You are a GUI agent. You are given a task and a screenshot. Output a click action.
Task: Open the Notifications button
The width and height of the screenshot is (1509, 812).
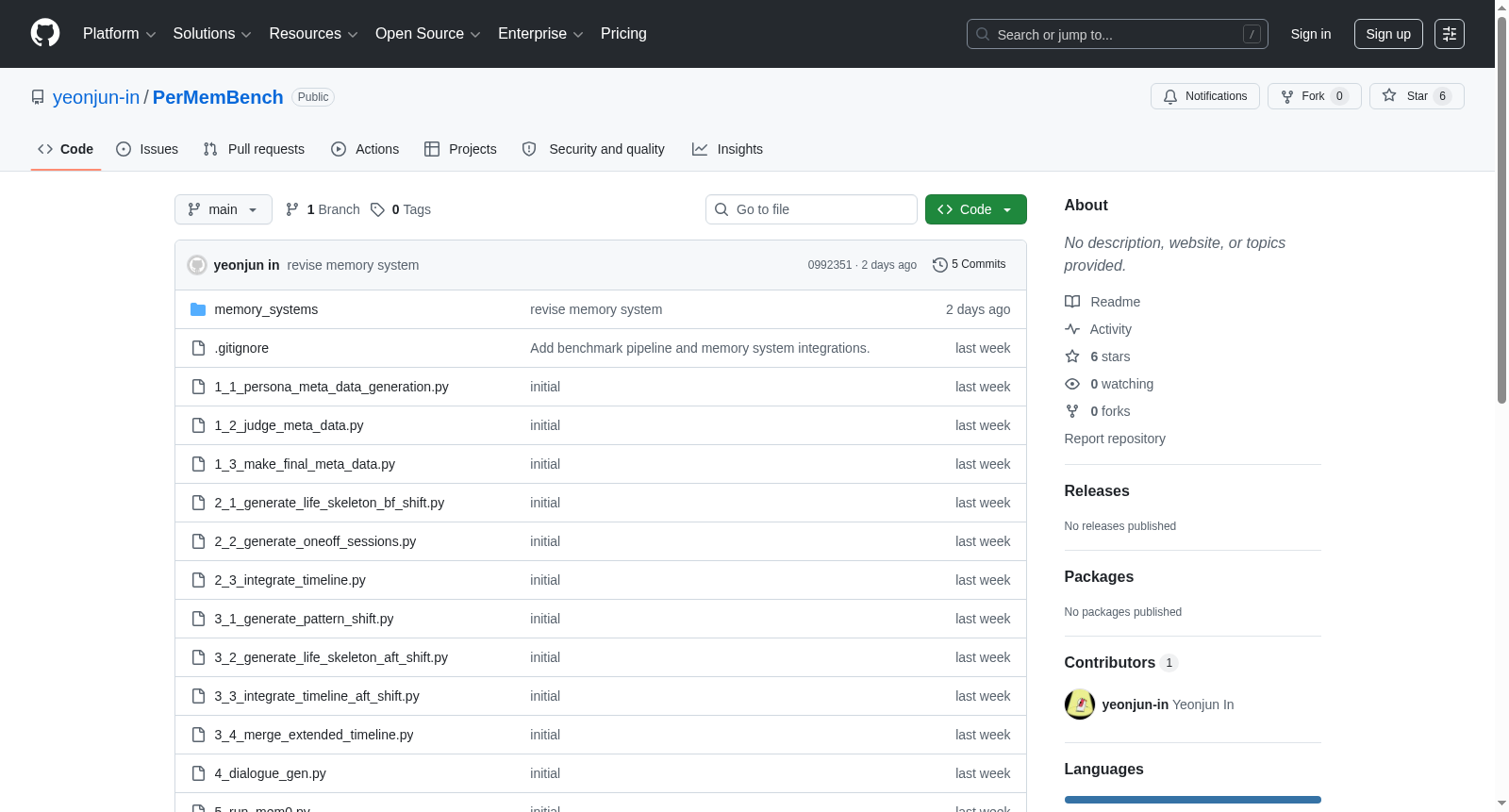1204,96
